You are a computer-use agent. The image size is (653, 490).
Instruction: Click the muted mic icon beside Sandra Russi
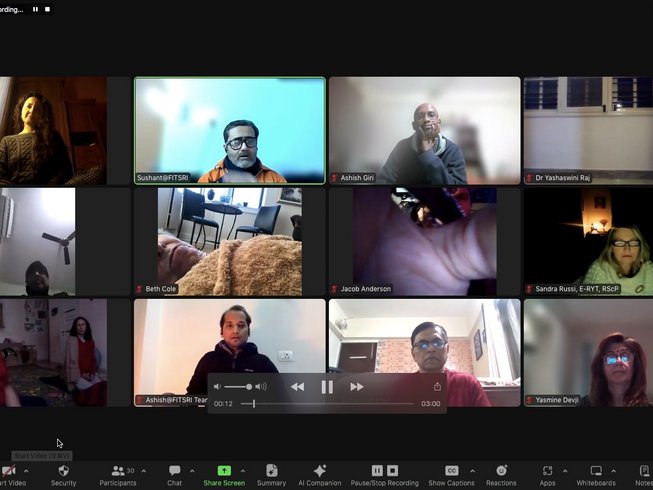click(x=529, y=289)
